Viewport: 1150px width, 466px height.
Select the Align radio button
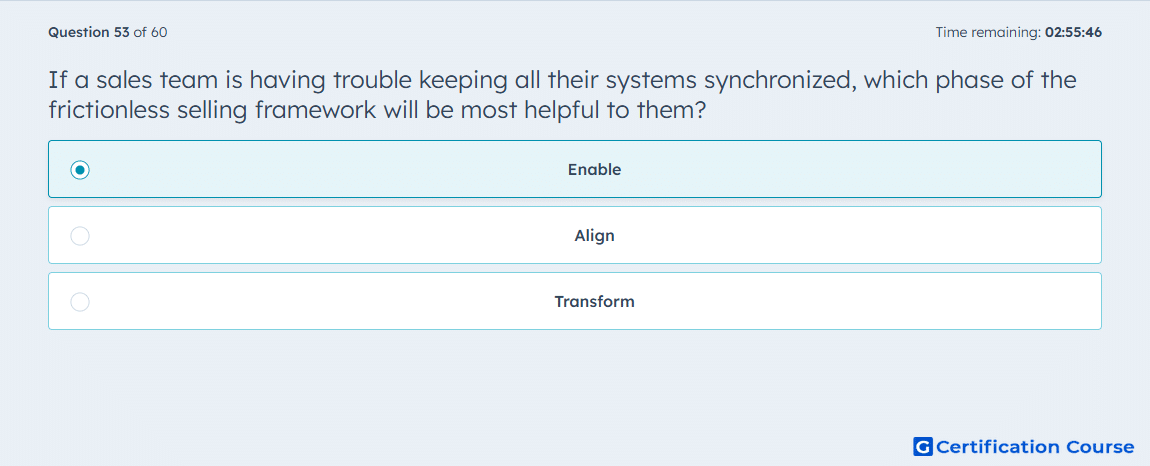click(x=80, y=236)
